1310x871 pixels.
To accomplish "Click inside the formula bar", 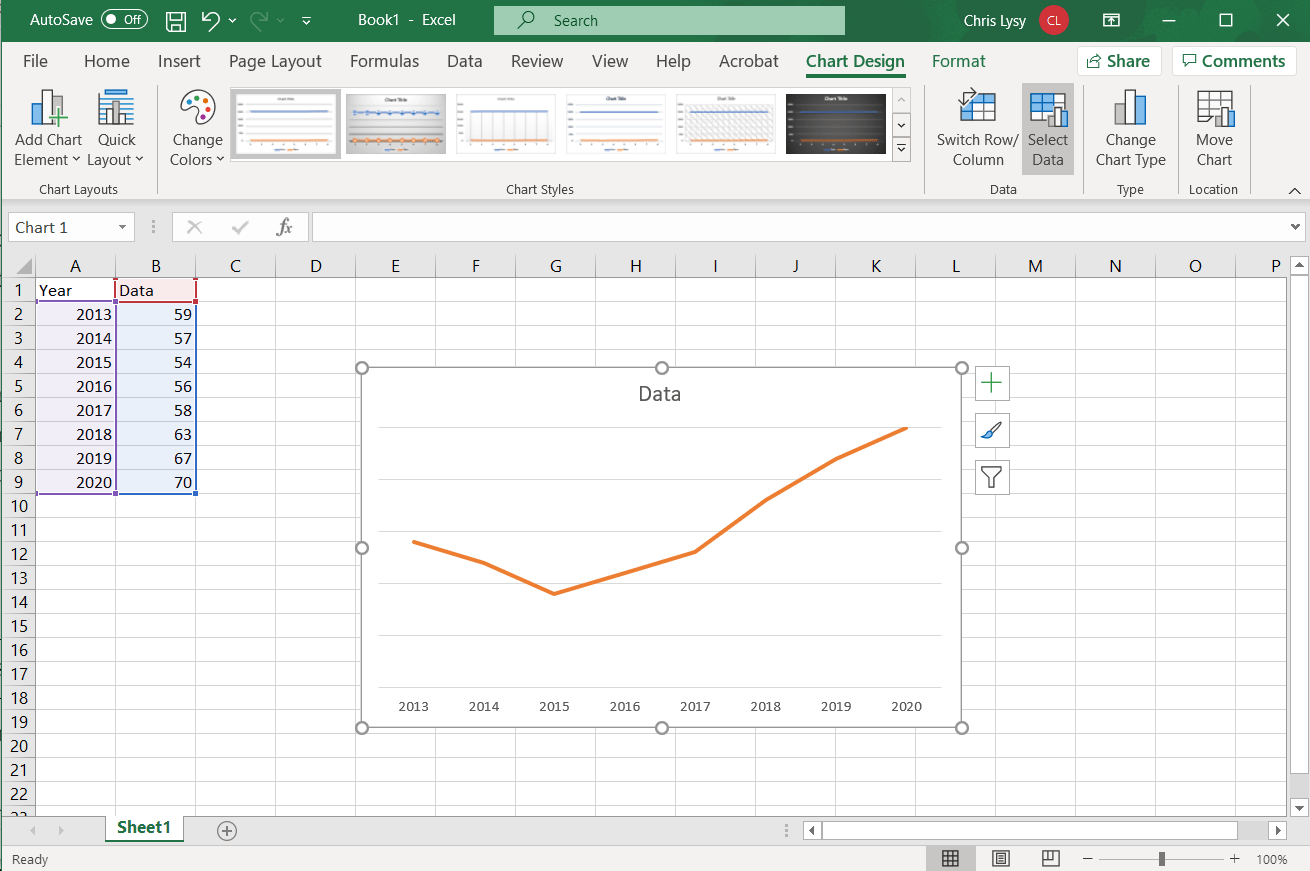I will point(799,227).
